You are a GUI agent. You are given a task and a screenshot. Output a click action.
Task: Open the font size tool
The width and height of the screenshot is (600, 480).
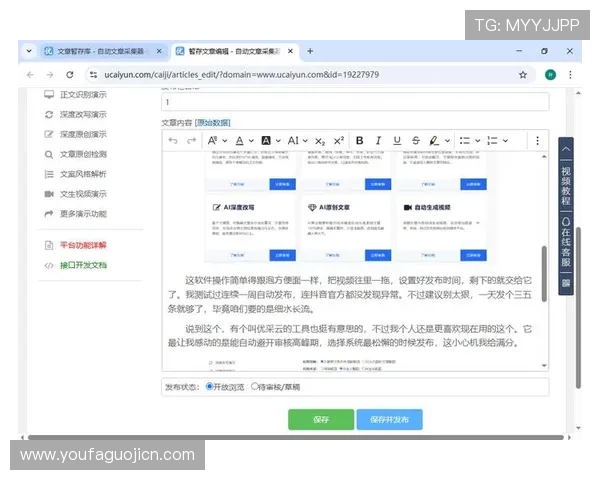(212, 141)
